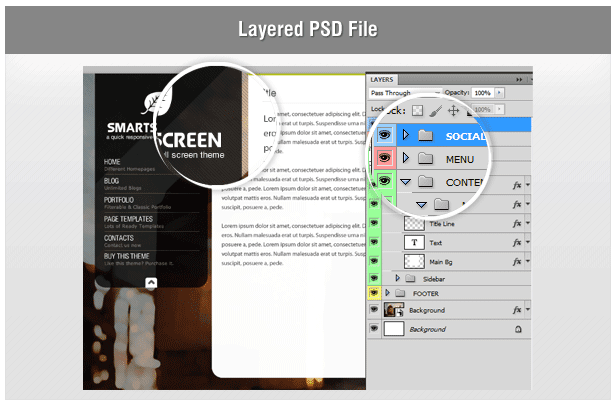The height and width of the screenshot is (405, 616).
Task: Click the fx icon on the Main Bg layer
Action: coord(517,262)
